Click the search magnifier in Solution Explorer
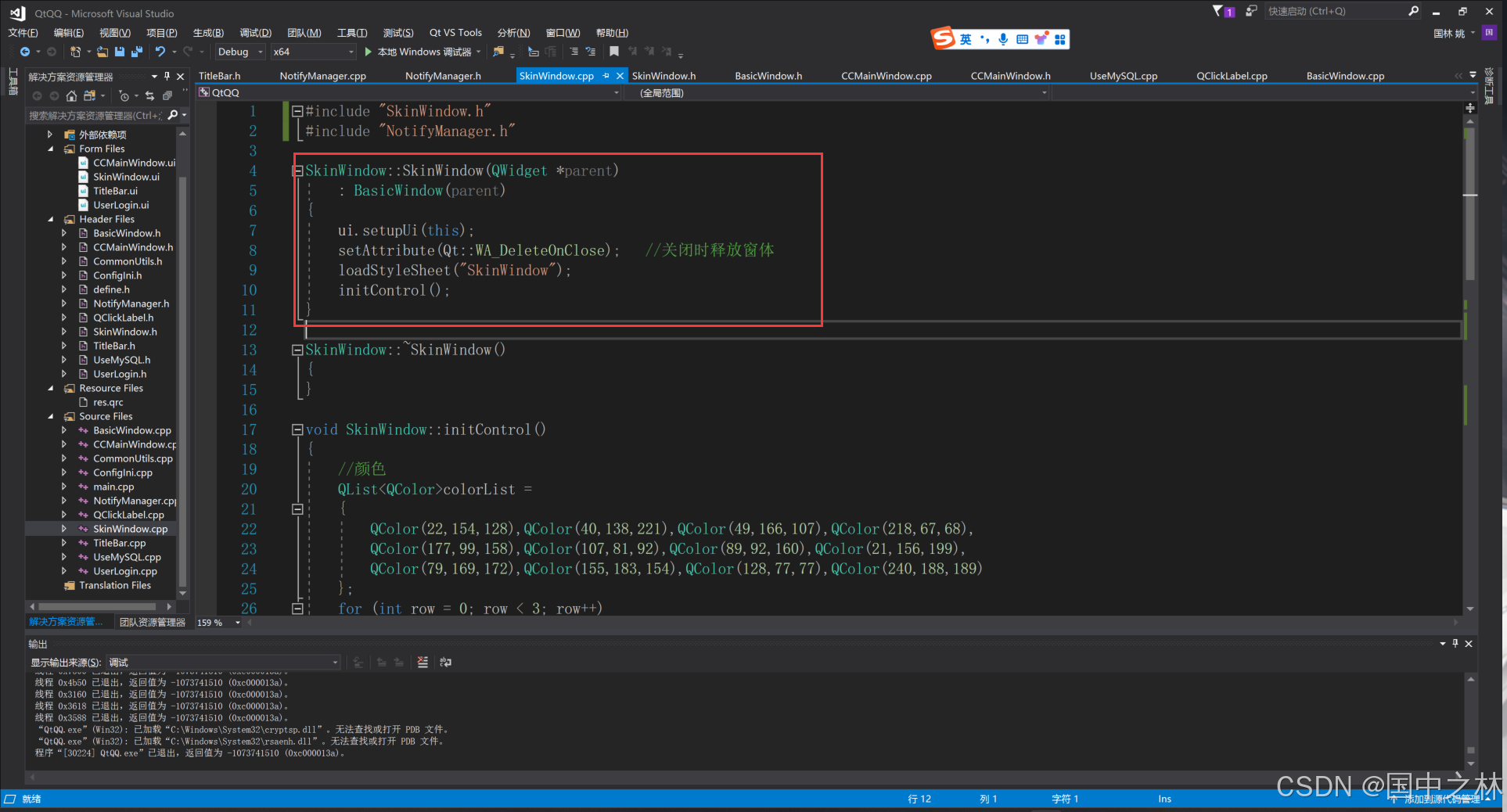 click(x=173, y=115)
